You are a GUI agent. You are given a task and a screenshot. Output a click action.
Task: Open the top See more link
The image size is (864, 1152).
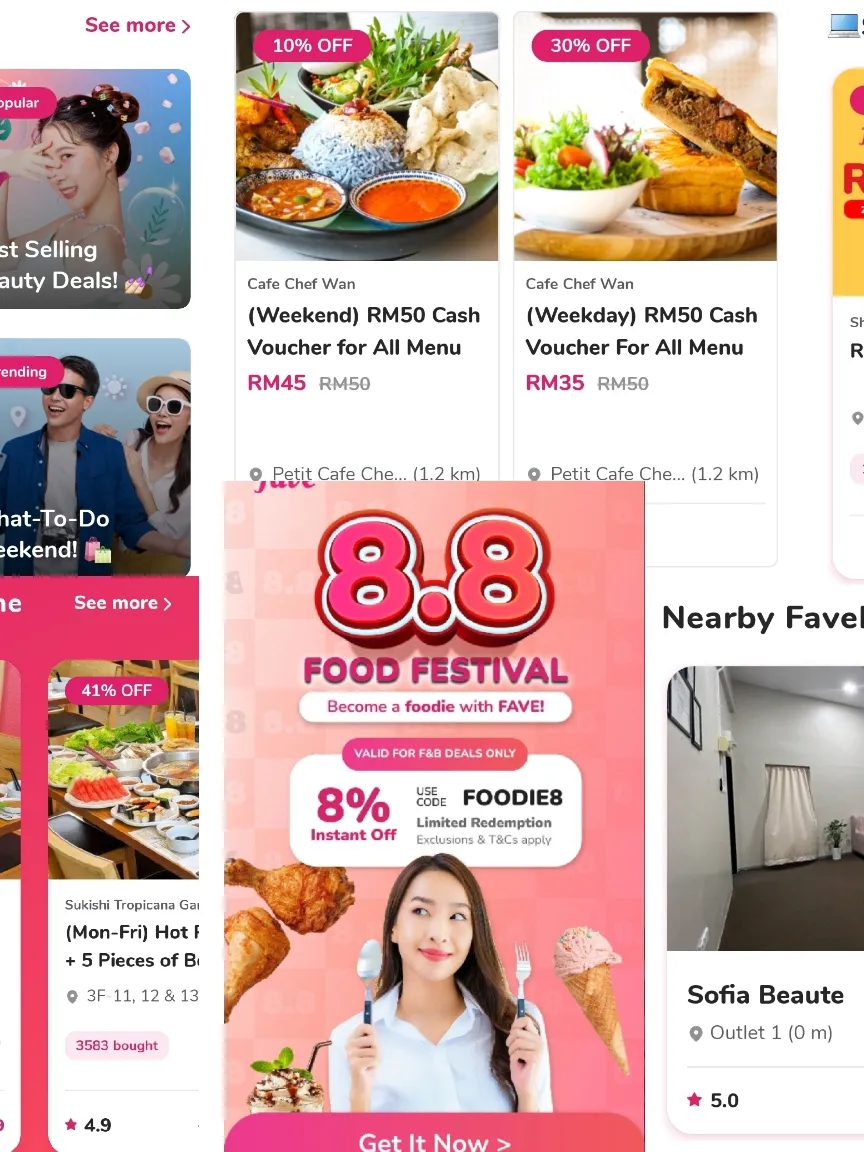pos(137,26)
